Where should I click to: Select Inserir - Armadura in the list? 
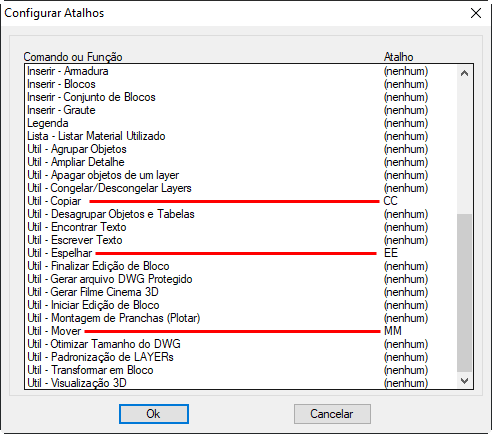pos(241,71)
